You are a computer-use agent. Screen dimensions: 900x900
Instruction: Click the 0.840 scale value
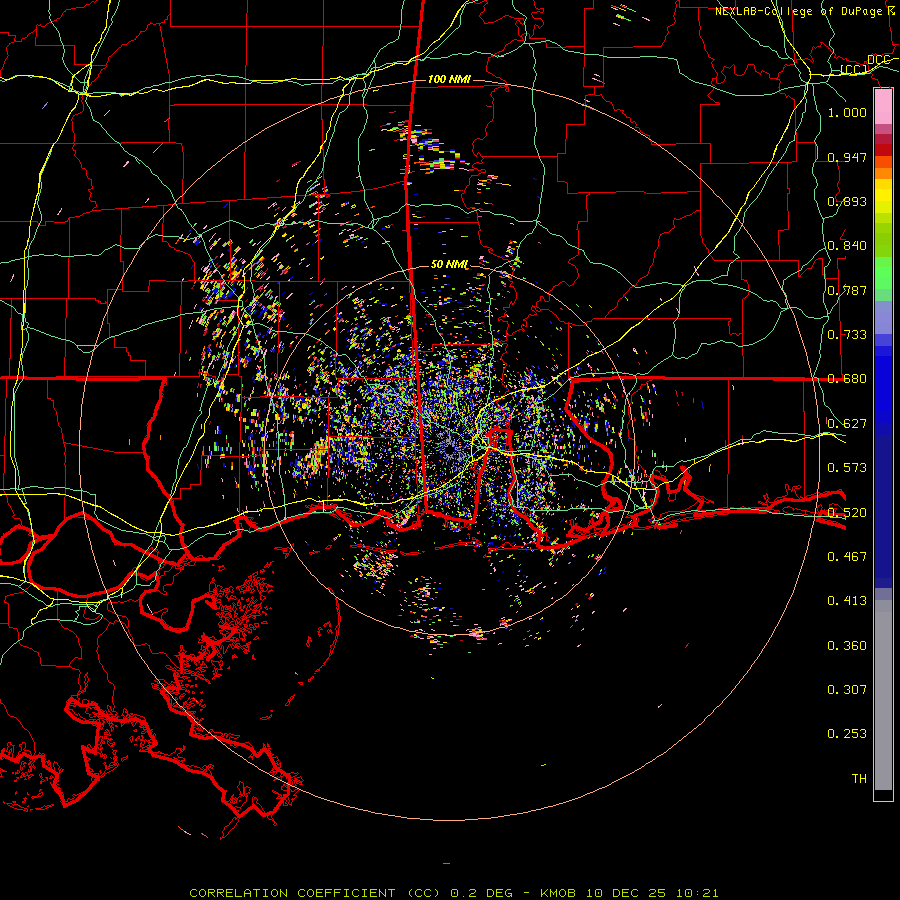(x=847, y=246)
